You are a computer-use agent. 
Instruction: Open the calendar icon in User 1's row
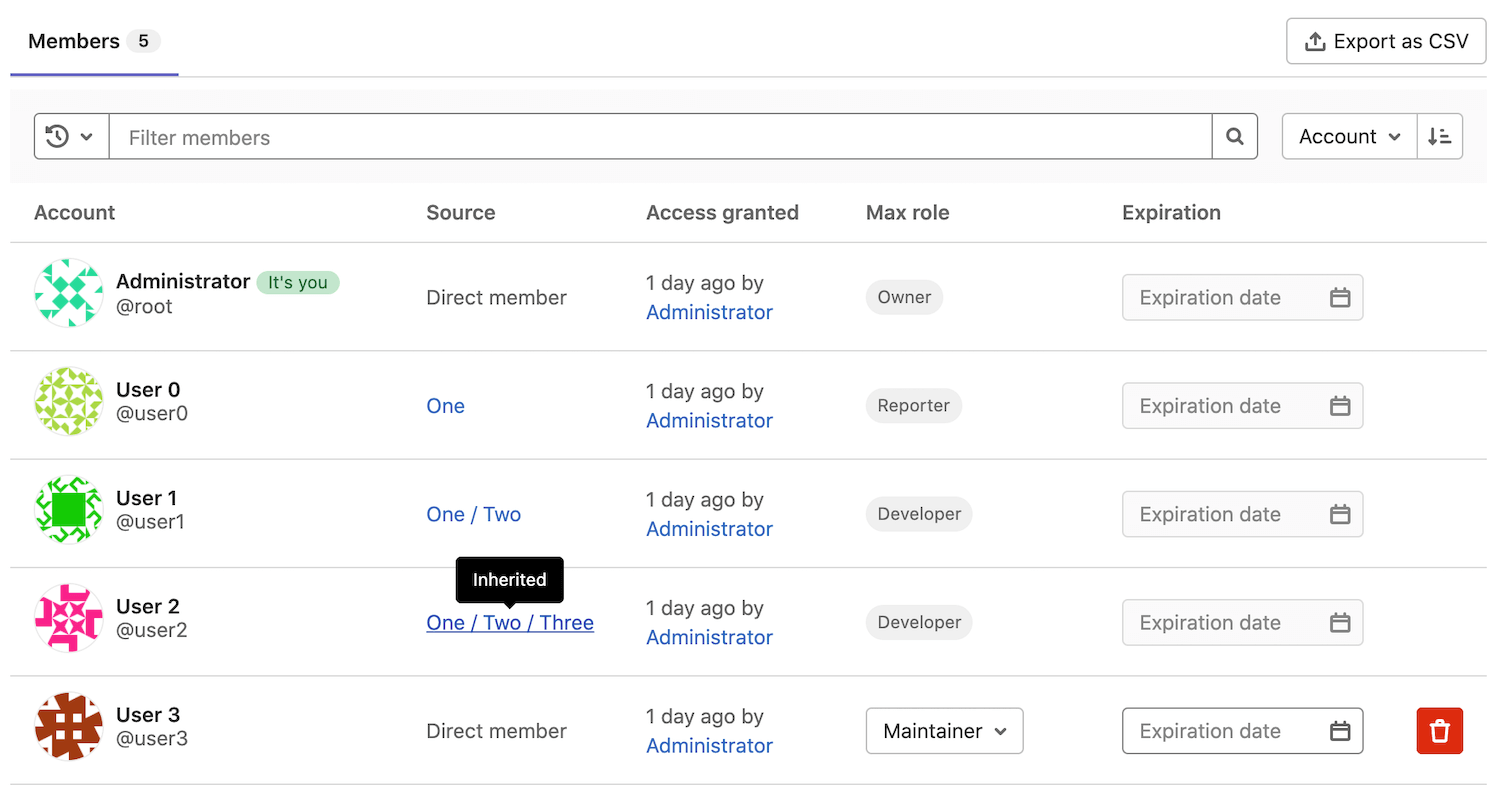(1340, 514)
